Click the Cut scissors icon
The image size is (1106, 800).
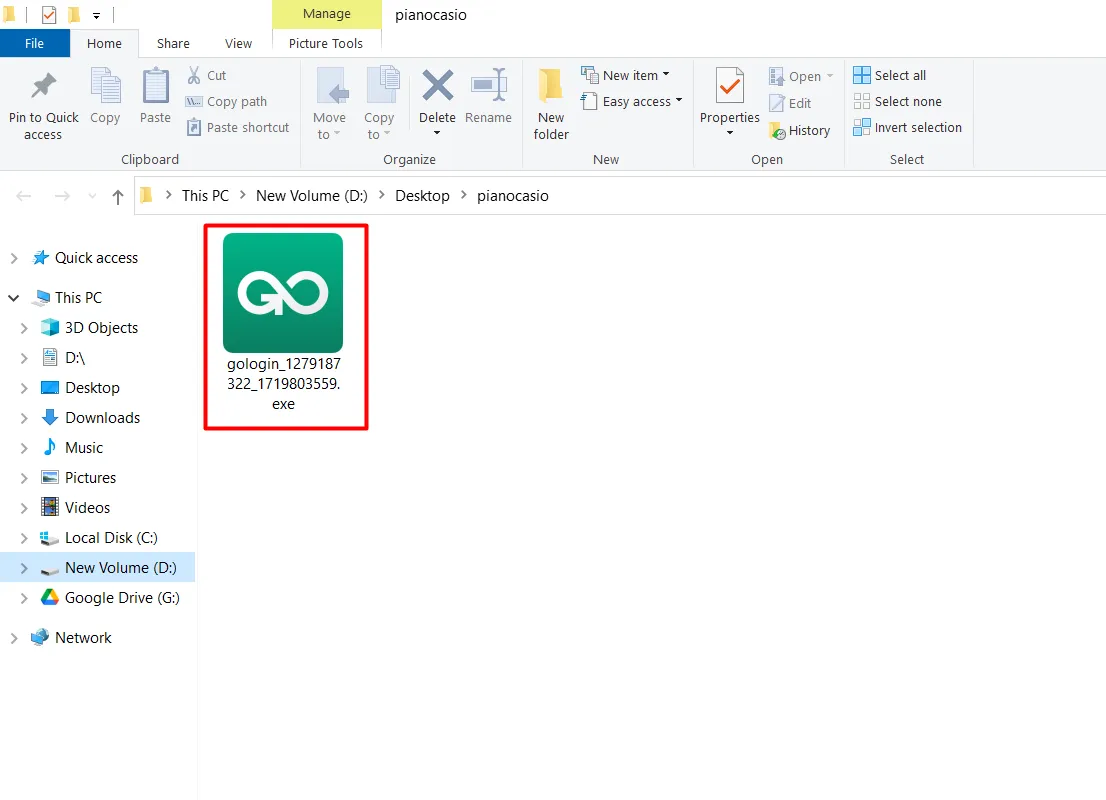pos(194,76)
